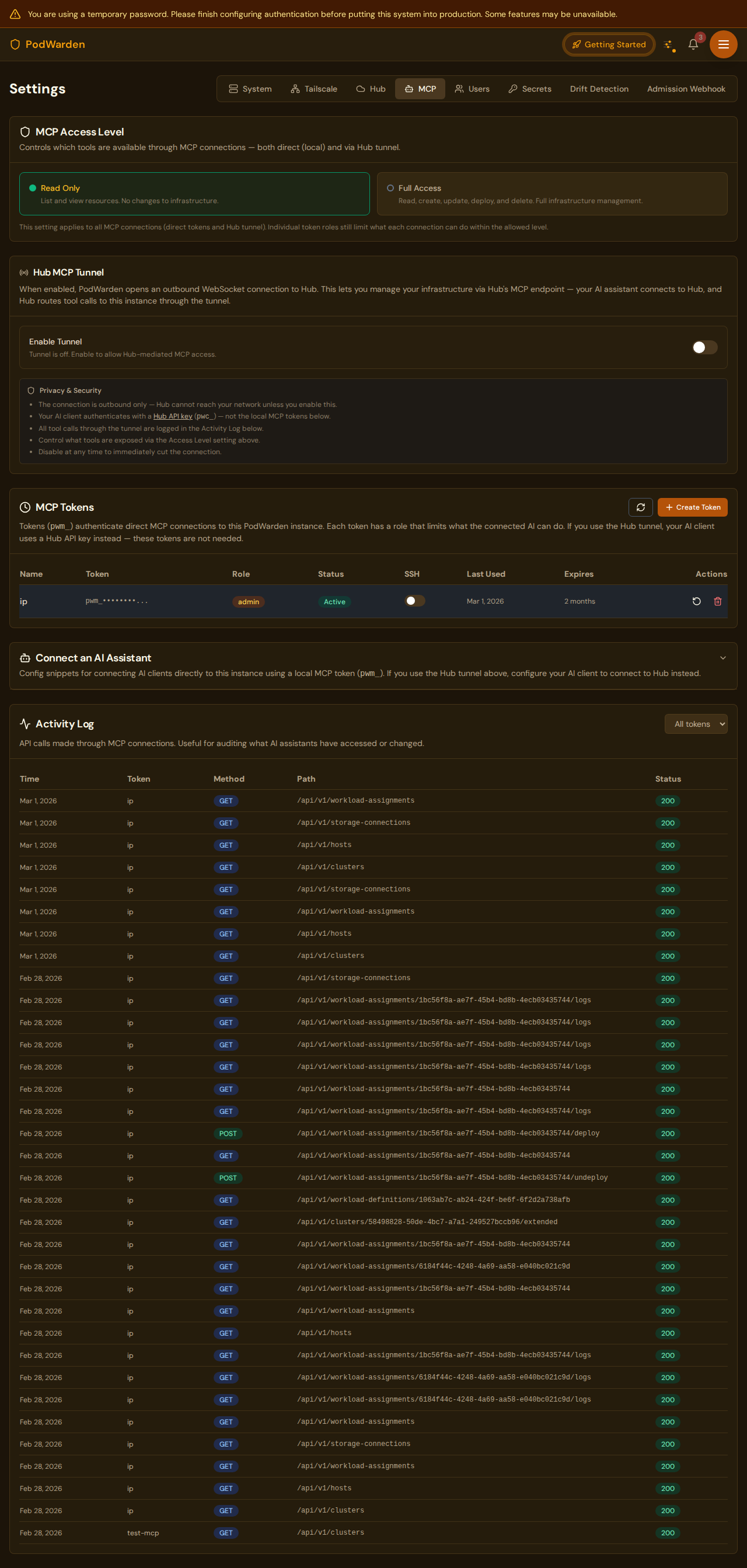Click the masked pwm_ token value

point(117,601)
